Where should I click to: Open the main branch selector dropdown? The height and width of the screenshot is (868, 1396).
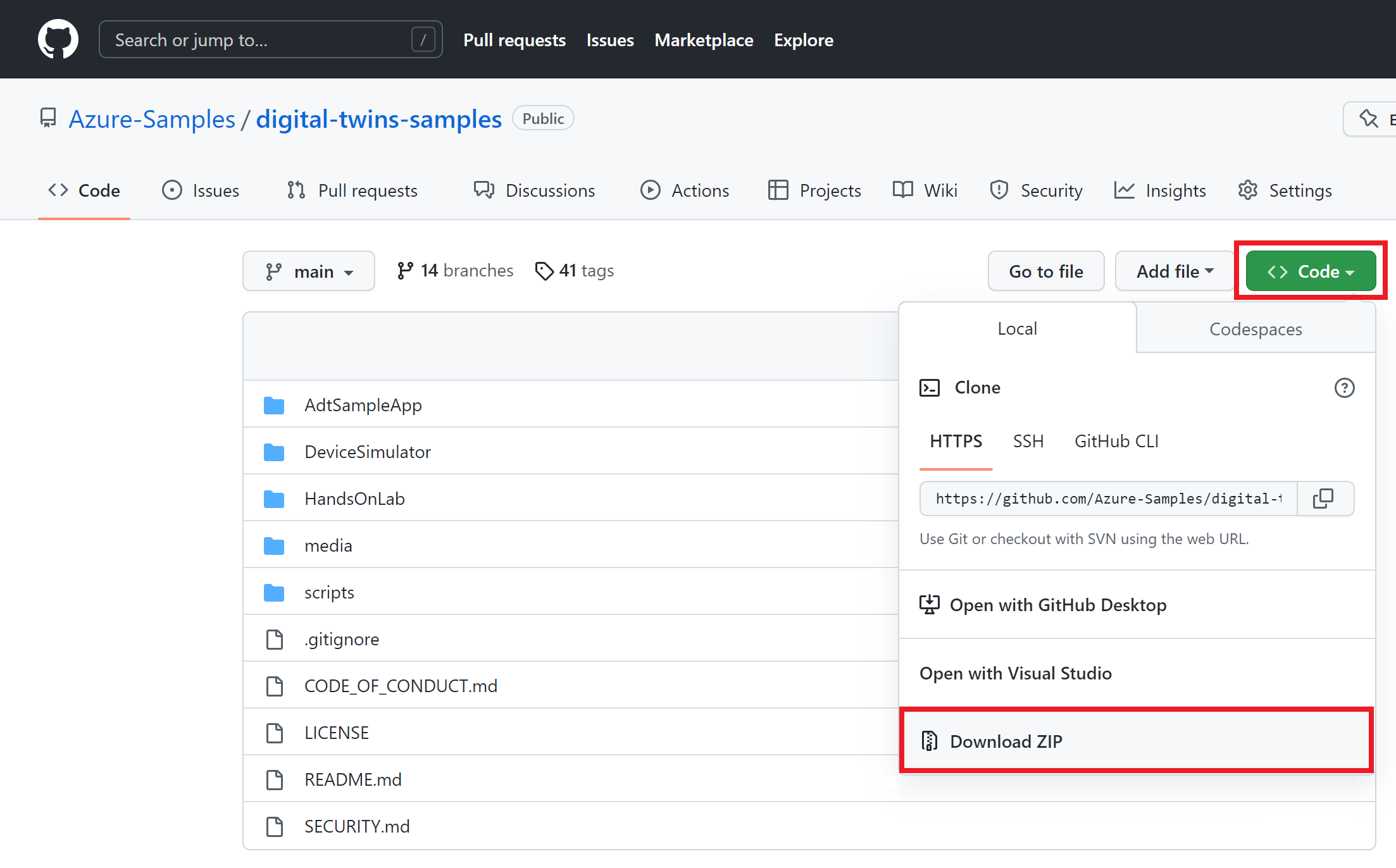coord(309,271)
